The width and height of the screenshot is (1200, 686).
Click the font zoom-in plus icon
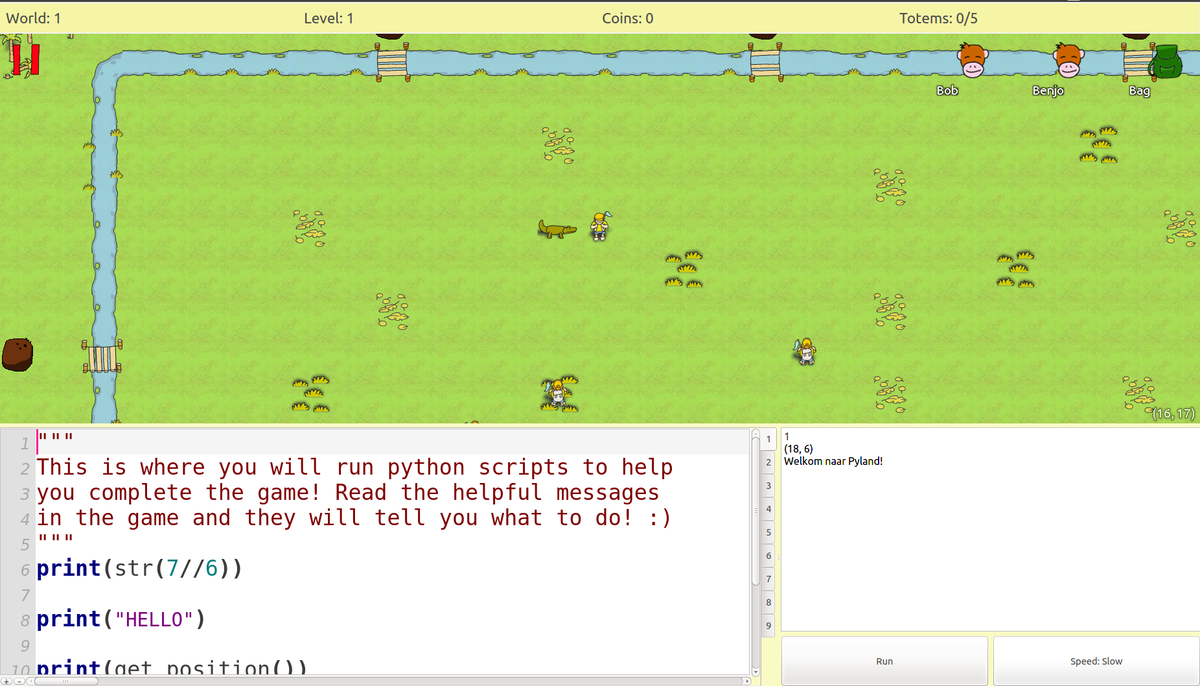click(7, 680)
